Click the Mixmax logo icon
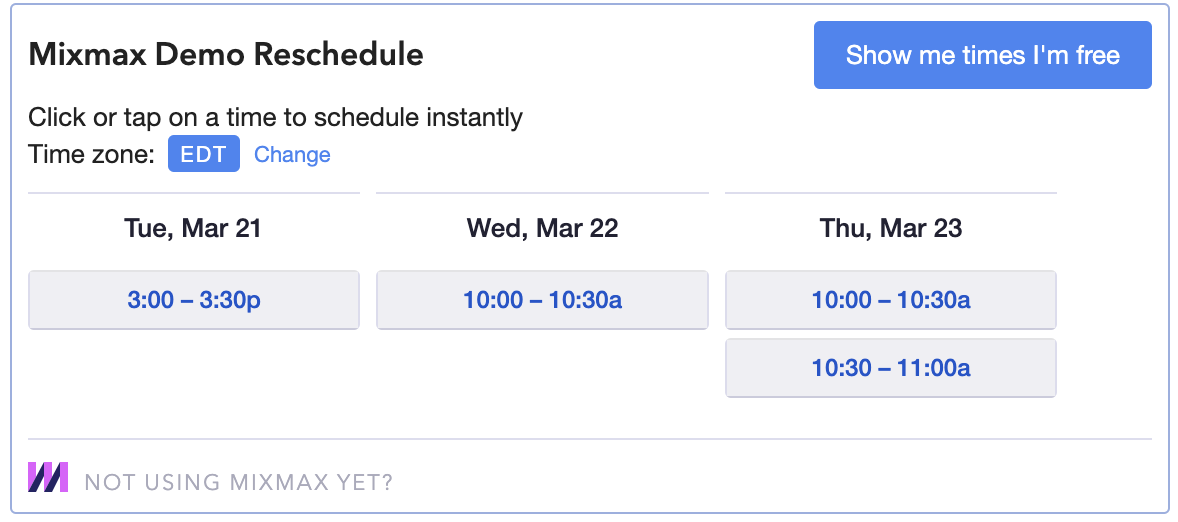The height and width of the screenshot is (522, 1178). [48, 477]
